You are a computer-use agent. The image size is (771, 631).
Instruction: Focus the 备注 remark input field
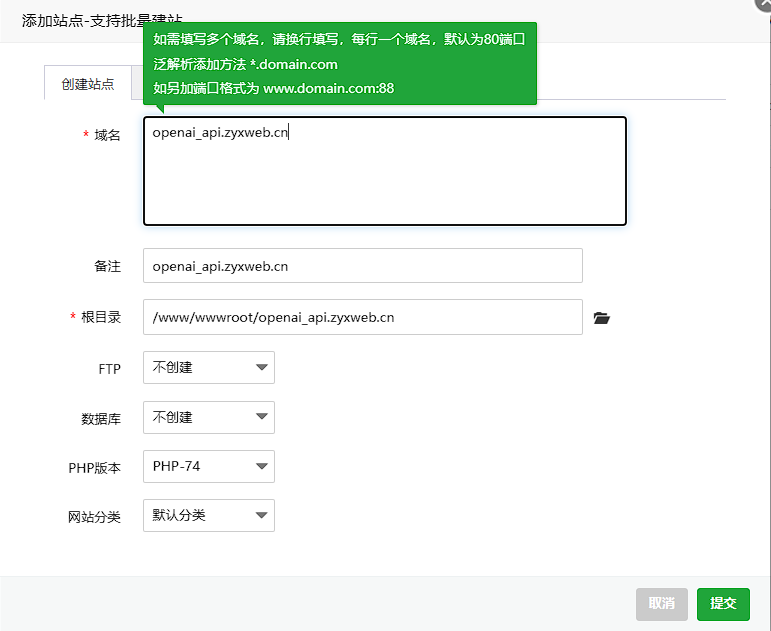[362, 266]
